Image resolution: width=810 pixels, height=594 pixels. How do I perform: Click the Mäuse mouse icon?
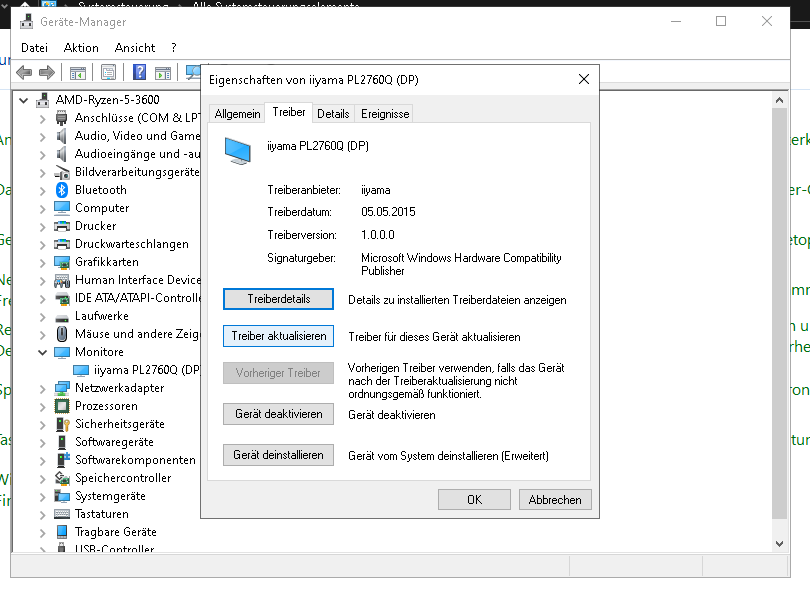click(x=62, y=334)
